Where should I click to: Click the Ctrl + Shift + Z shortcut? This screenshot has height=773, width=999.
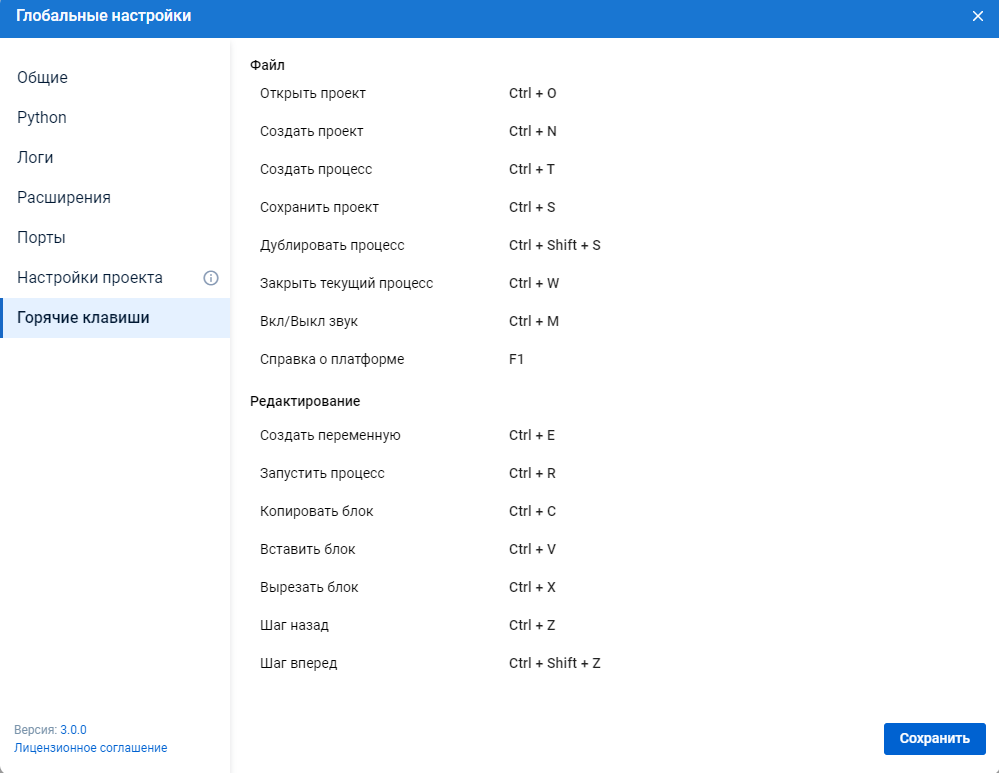tap(554, 664)
